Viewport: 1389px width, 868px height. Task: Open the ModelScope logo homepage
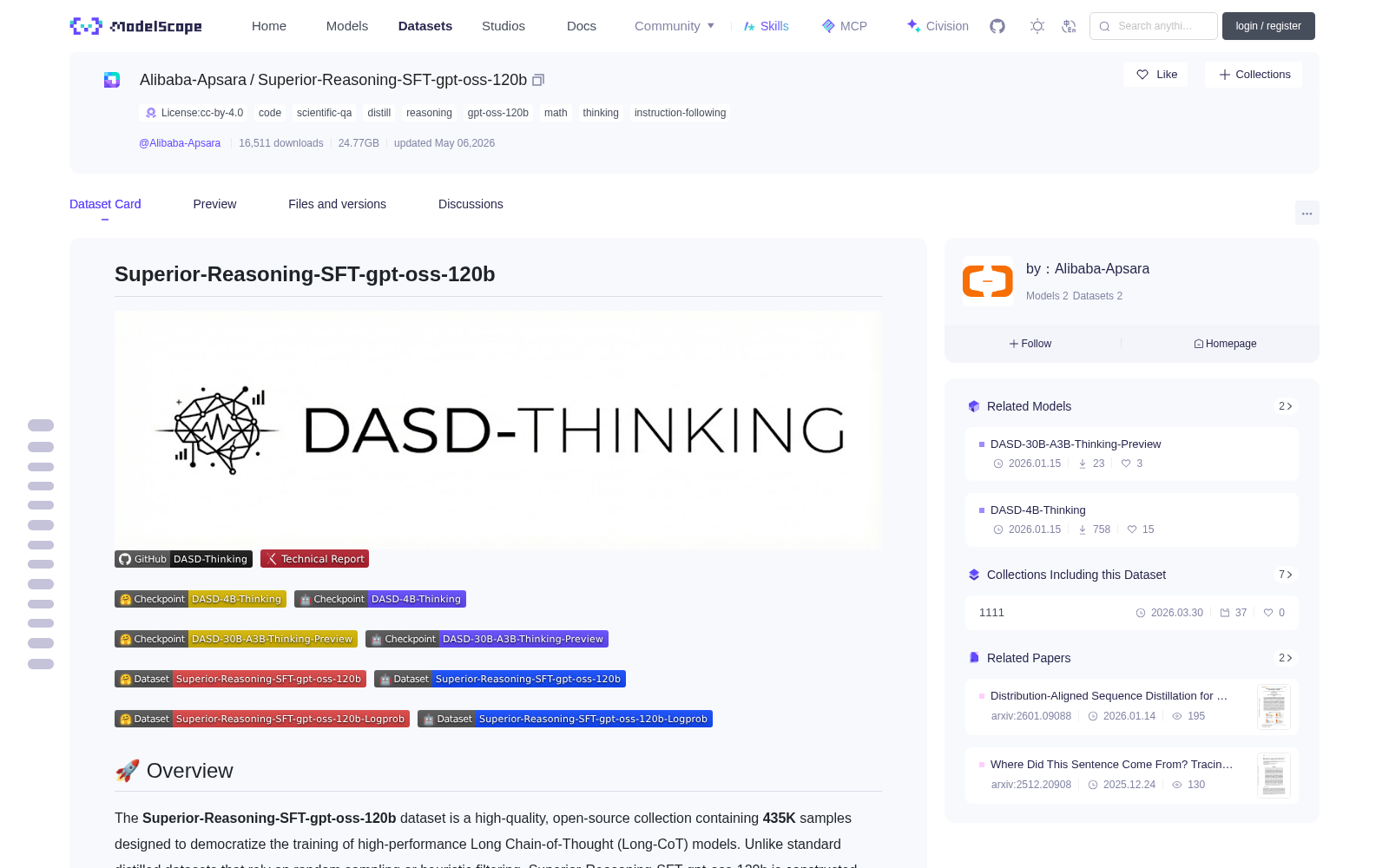[136, 26]
